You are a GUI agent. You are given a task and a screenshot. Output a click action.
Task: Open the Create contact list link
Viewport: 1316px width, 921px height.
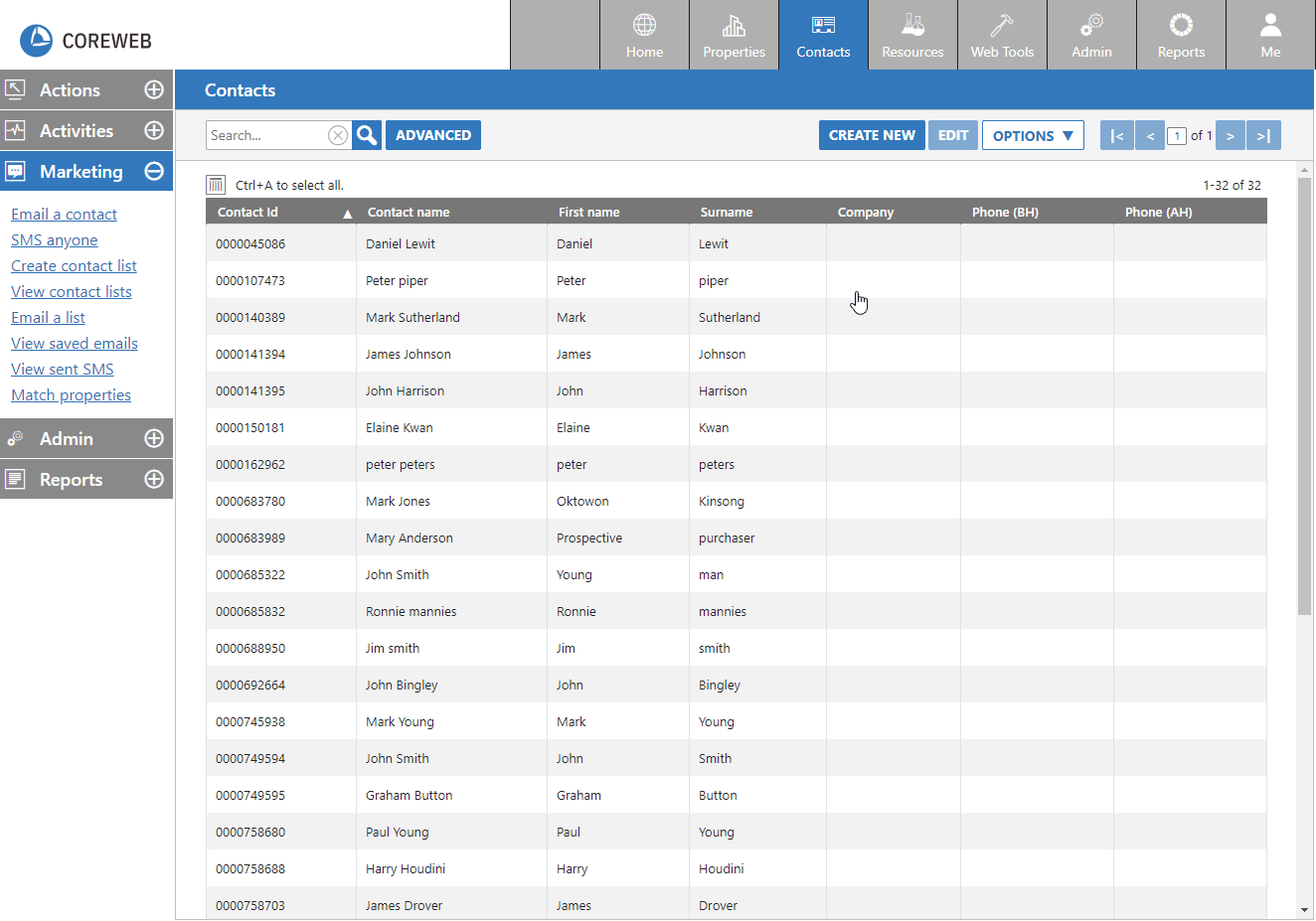[74, 265]
